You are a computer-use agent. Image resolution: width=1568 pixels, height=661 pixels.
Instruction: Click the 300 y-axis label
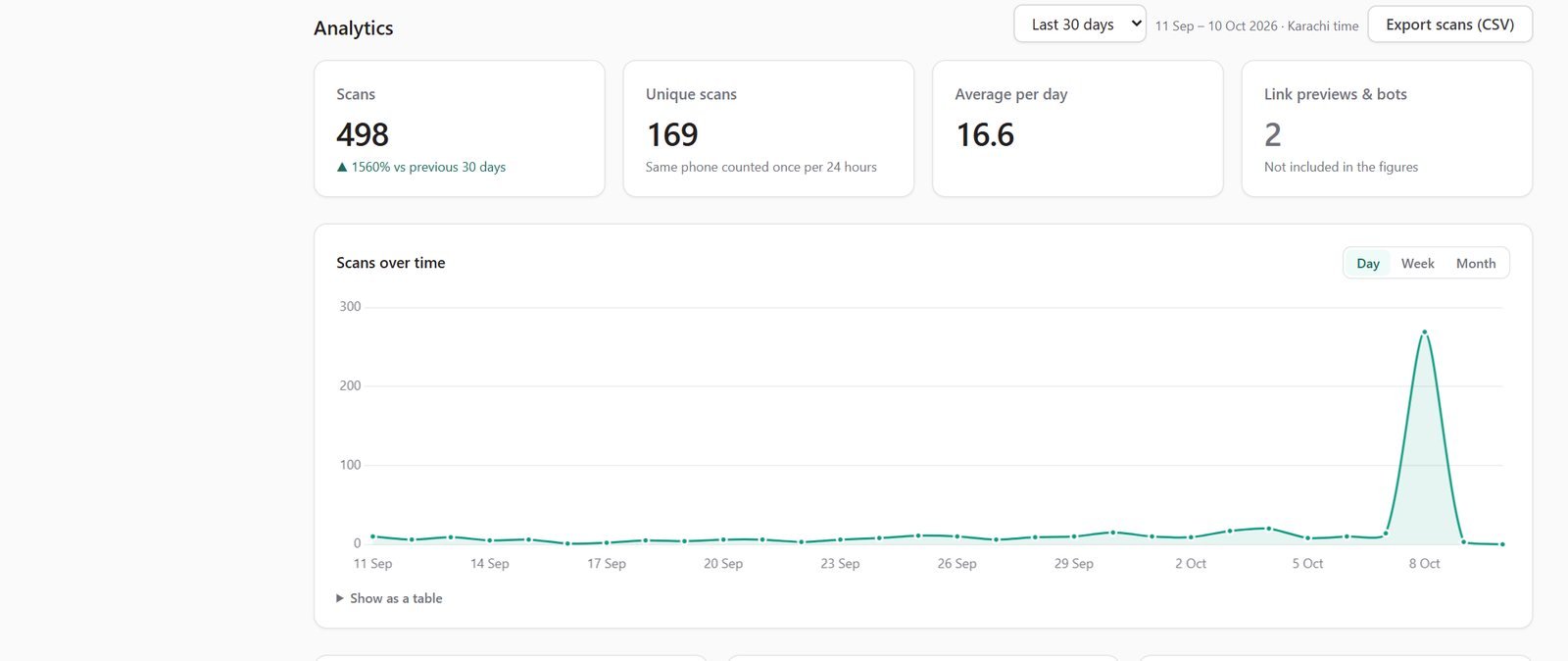(x=350, y=307)
